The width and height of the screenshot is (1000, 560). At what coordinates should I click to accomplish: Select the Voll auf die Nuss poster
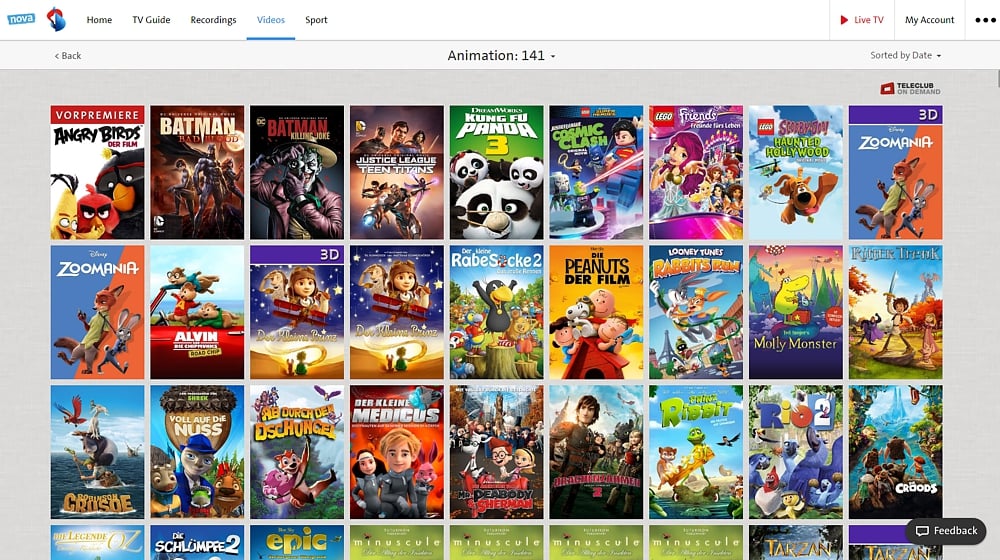(x=197, y=452)
